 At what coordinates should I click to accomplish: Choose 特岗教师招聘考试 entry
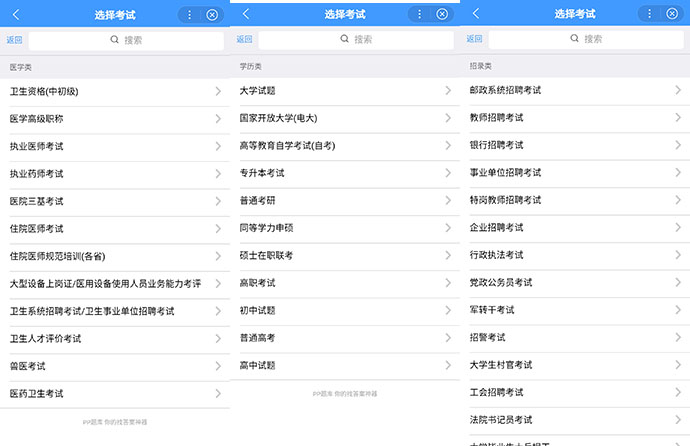[x=575, y=200]
